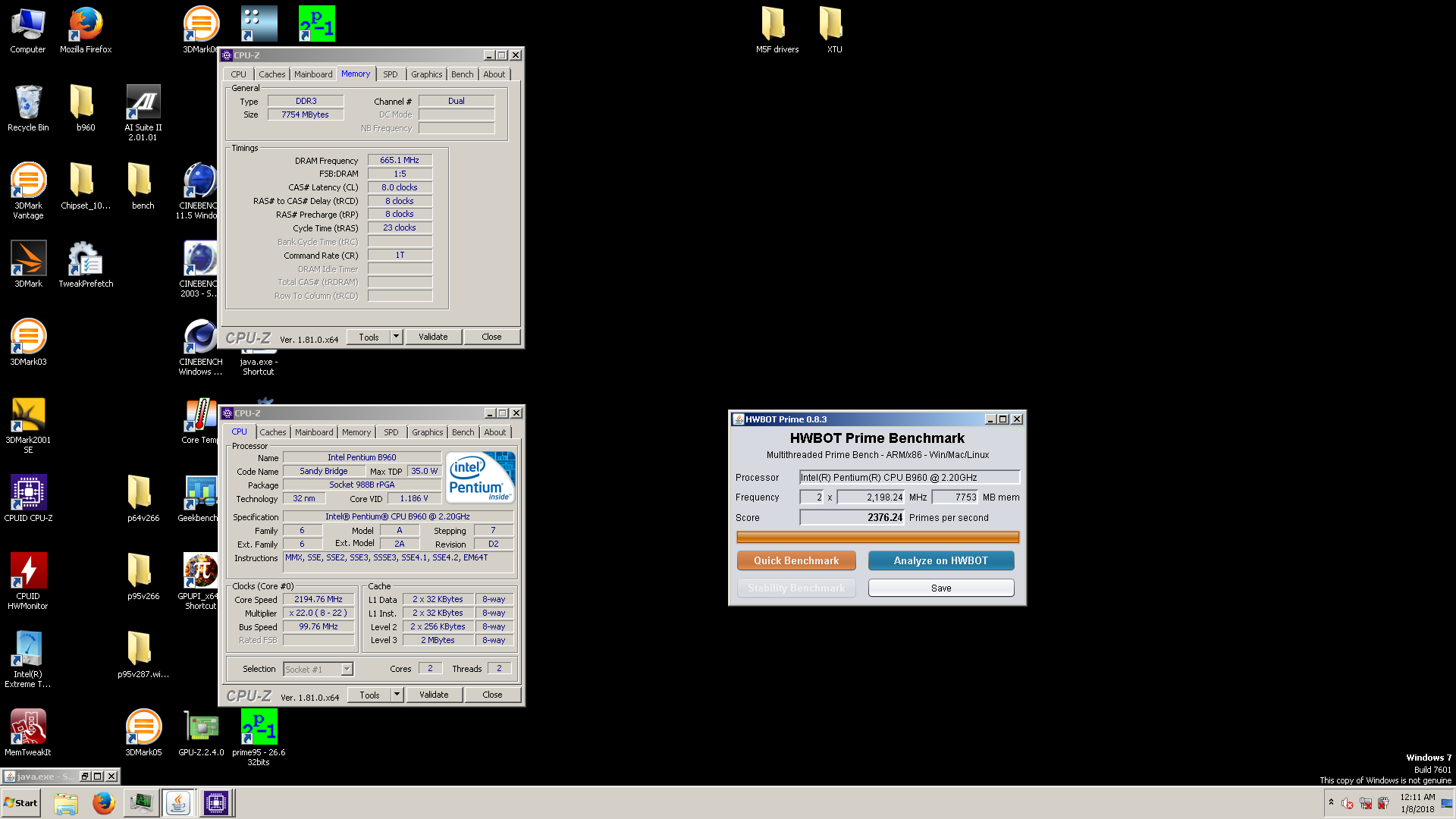The width and height of the screenshot is (1456, 819).
Task: Launch TweakPrefetch shortcut
Action: pyautogui.click(x=86, y=265)
